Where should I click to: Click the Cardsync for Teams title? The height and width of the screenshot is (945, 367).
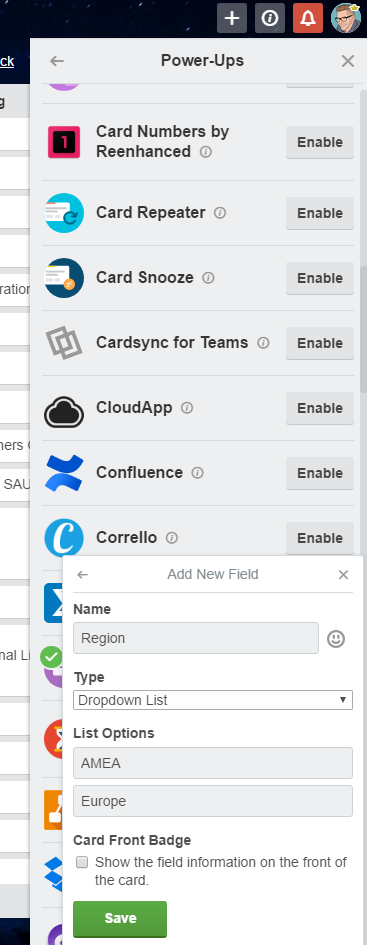pos(172,342)
